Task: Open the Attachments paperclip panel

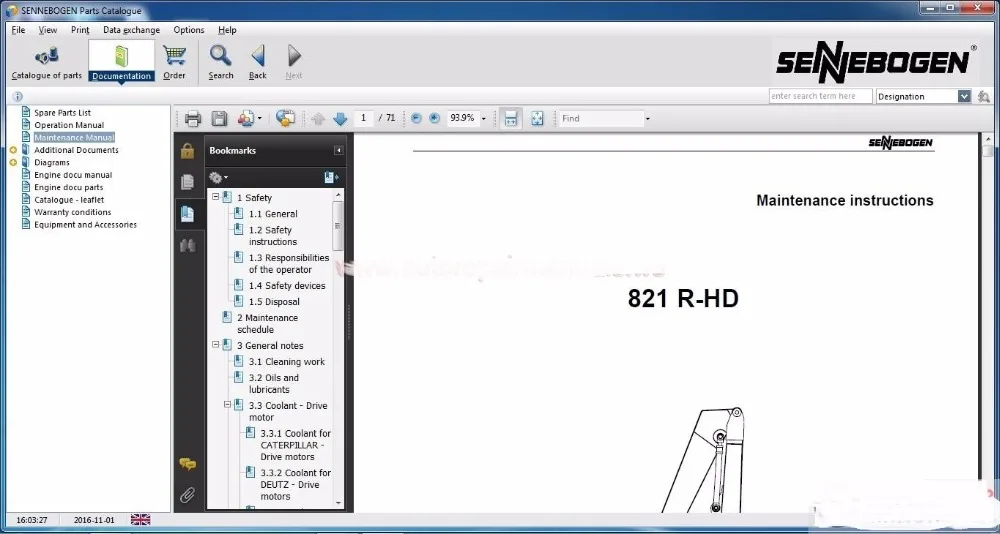Action: [x=187, y=495]
